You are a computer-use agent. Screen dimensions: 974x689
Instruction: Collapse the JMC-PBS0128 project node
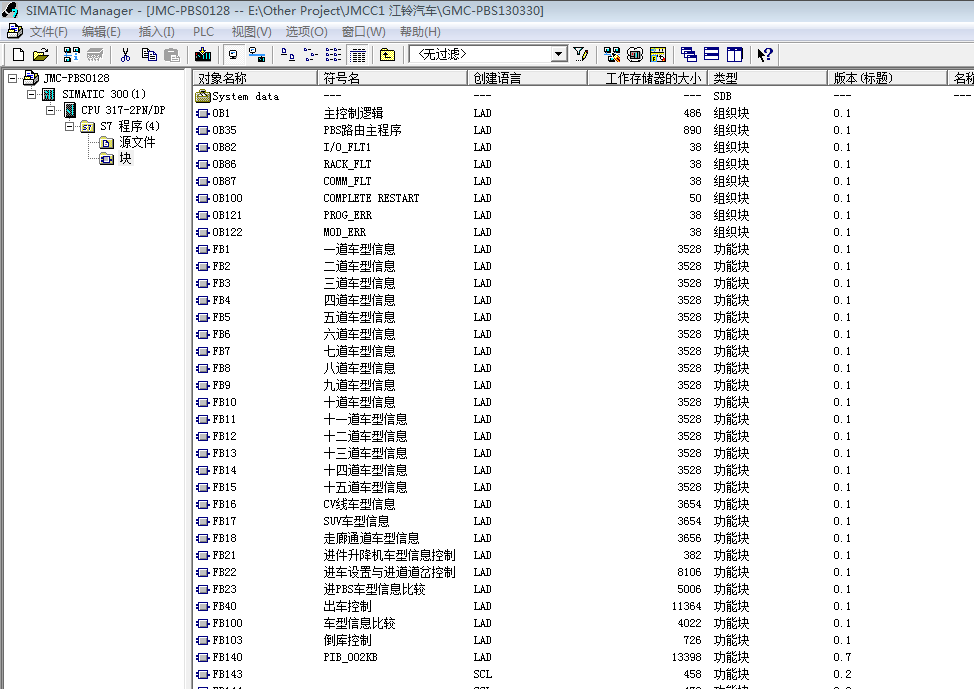click(12, 78)
